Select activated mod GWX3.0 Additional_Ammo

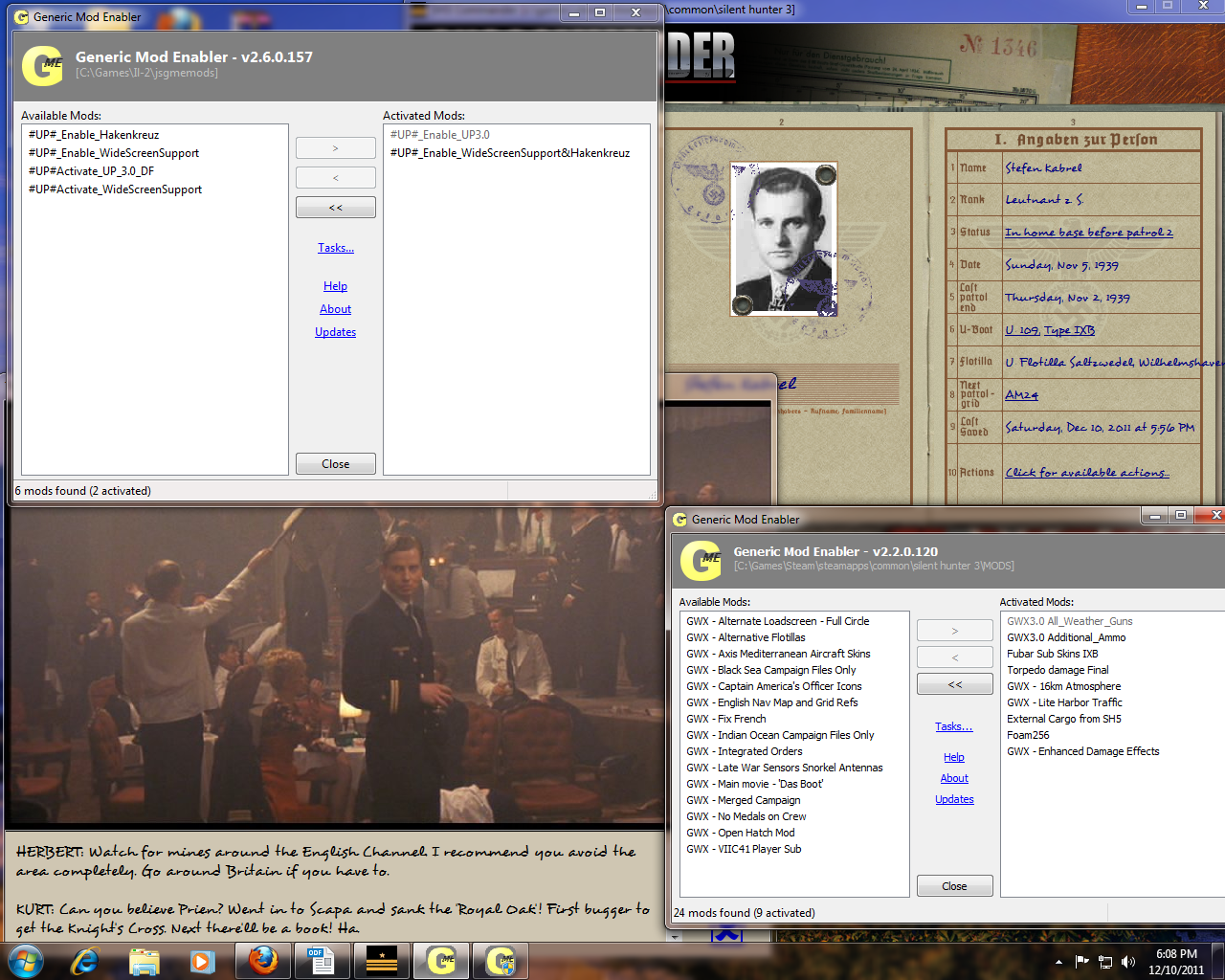pos(1066,637)
